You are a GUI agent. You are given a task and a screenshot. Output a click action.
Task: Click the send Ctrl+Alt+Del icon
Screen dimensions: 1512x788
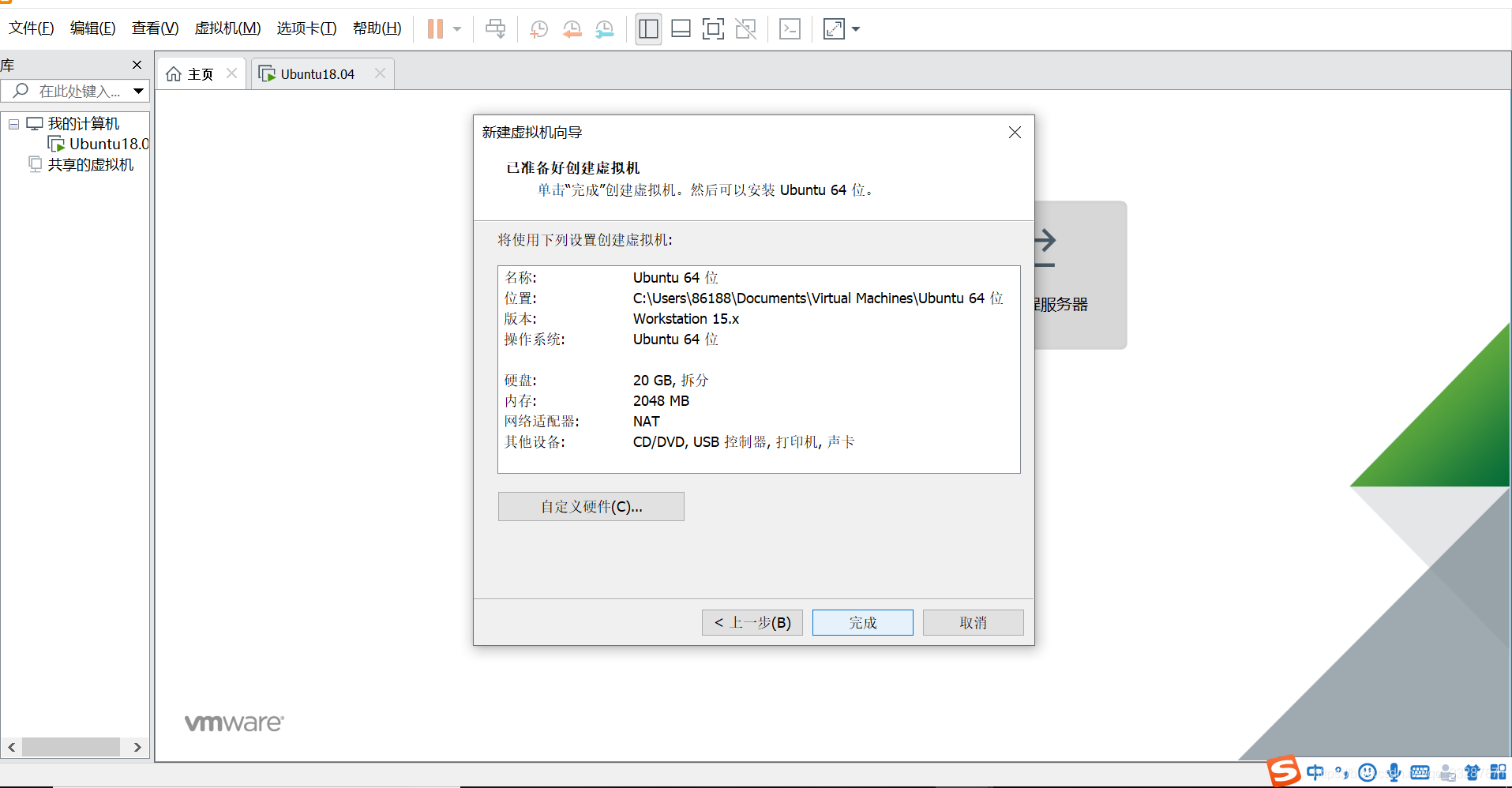point(495,29)
